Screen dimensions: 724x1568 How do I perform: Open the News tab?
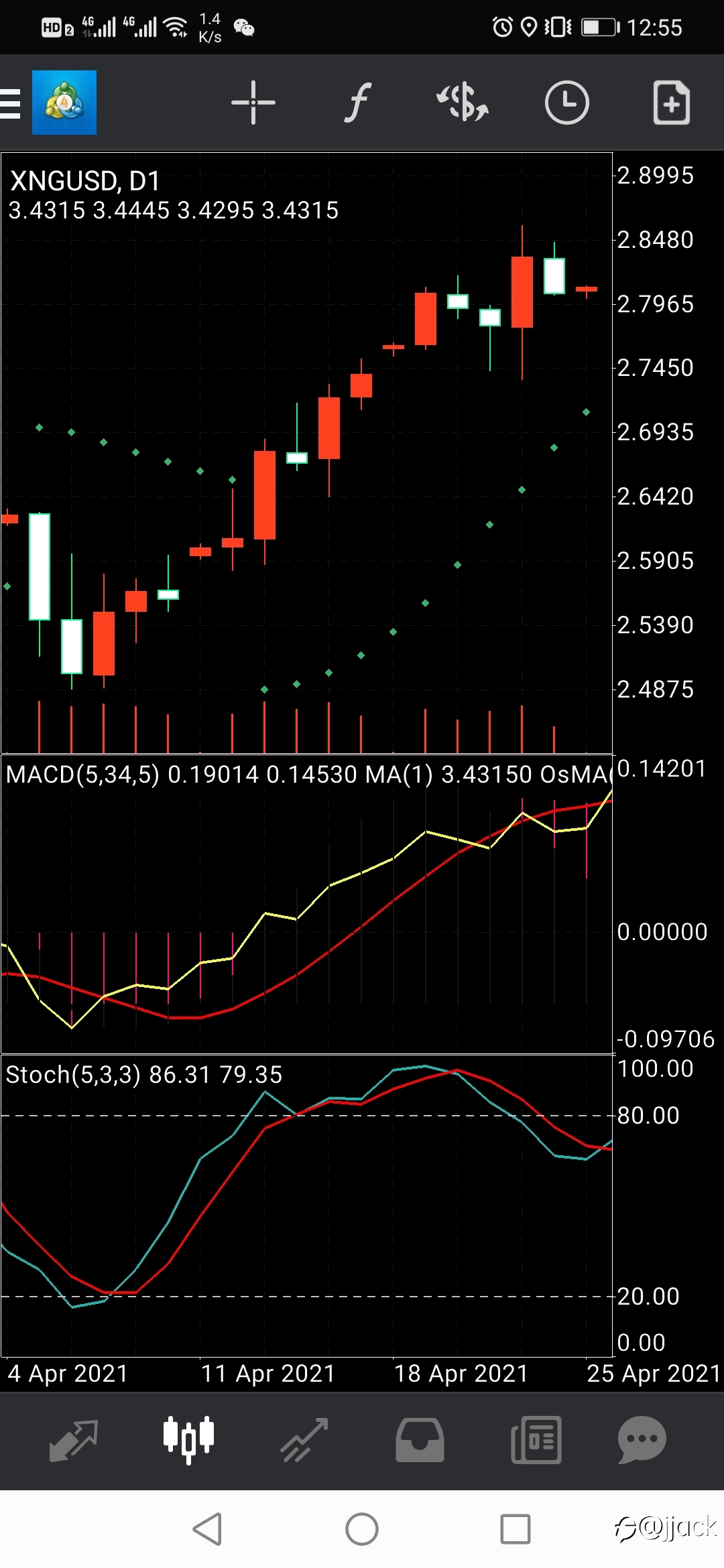(x=536, y=1440)
